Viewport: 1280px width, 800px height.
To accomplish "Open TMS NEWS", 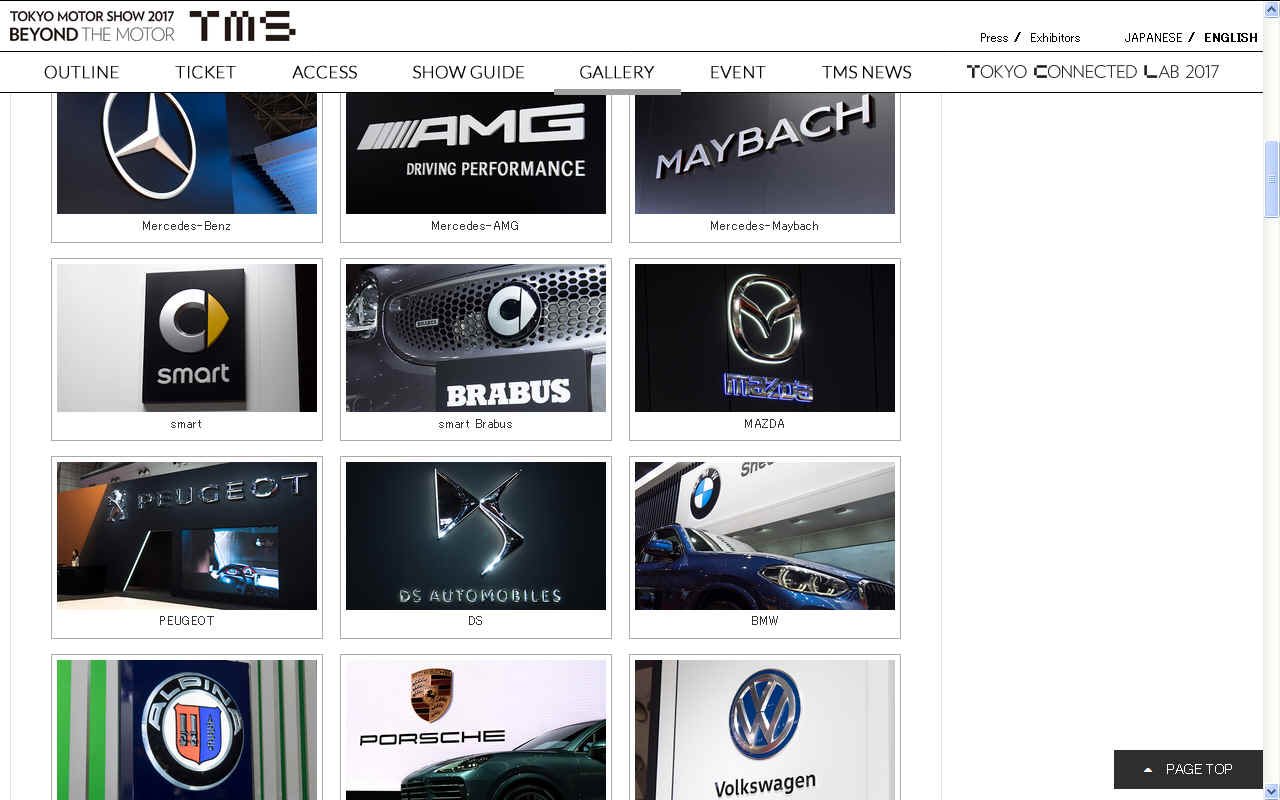I will coord(866,72).
